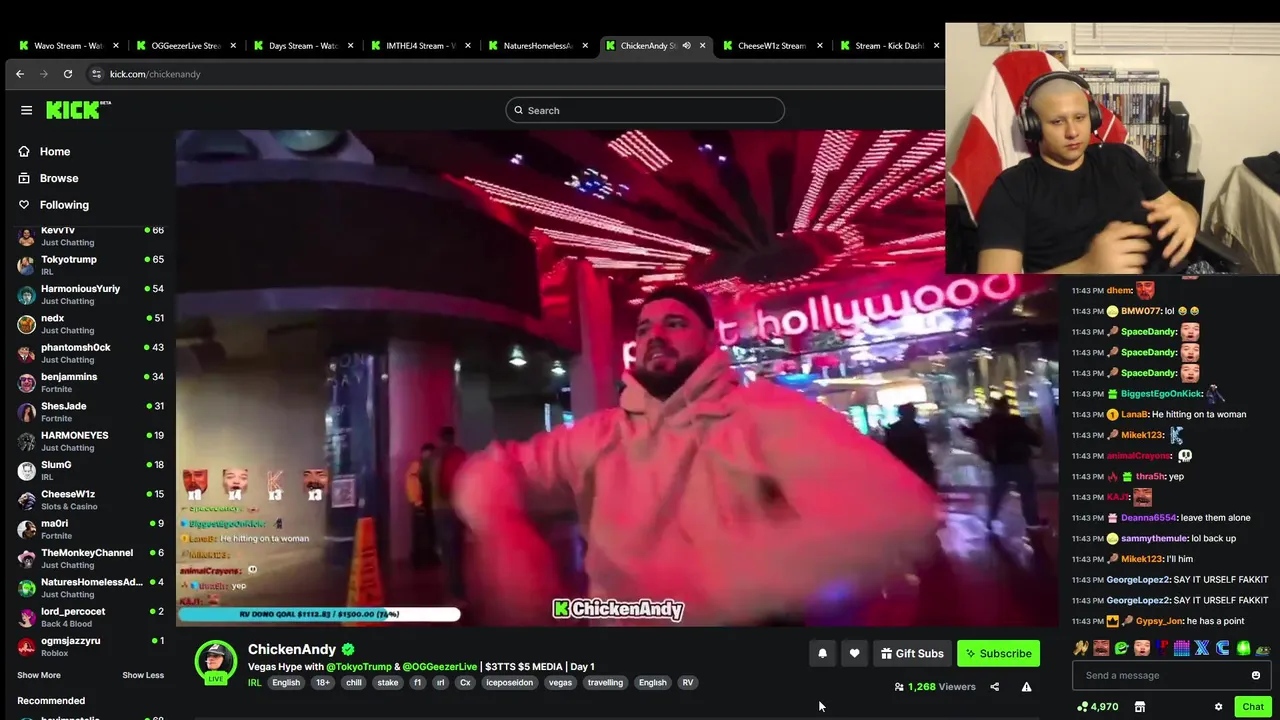The width and height of the screenshot is (1280, 720).
Task: Expand the list with Show More
Action: (39, 675)
